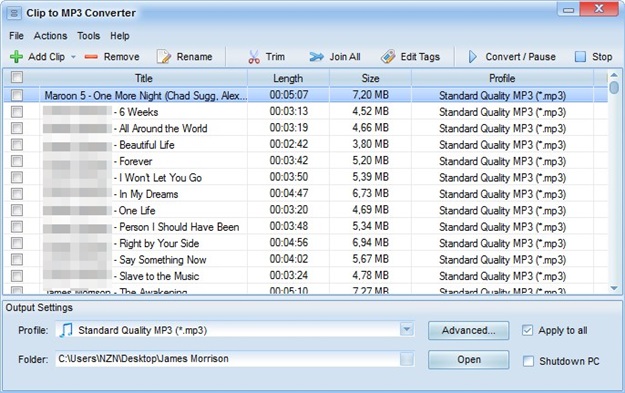Viewport: 625px width, 393px height.
Task: Check the box for Beautiful Life
Action: coord(17,144)
